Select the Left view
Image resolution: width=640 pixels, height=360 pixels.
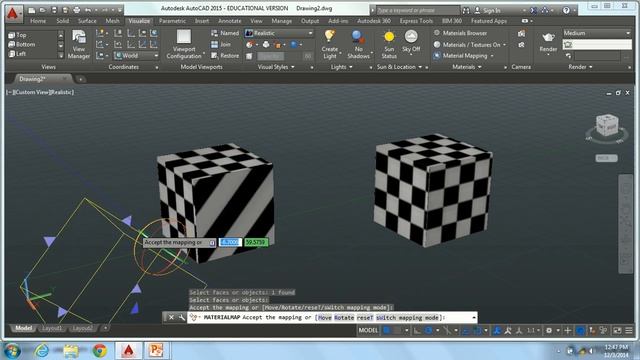click(18, 53)
